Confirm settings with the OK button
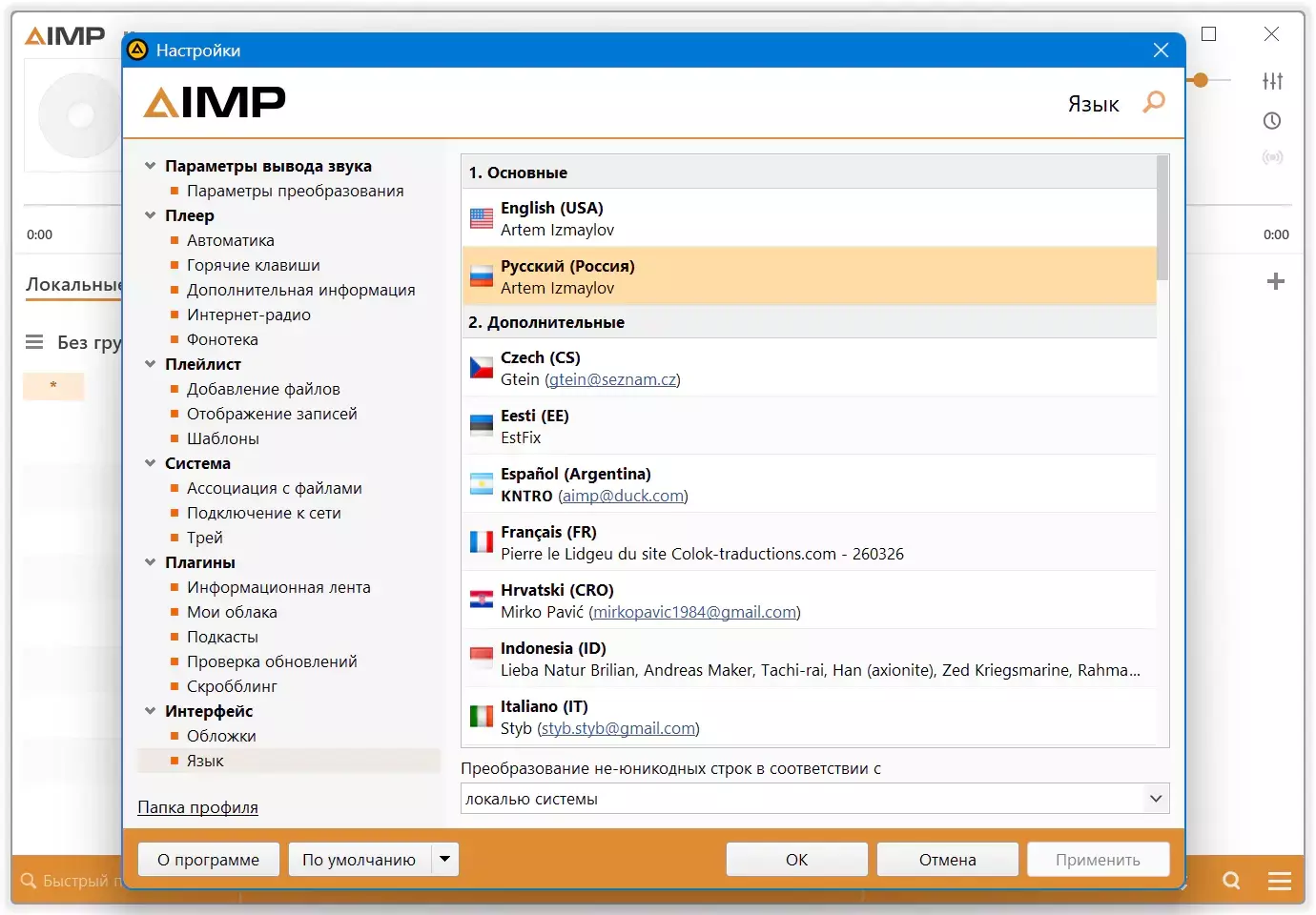Viewport: 1316px width, 915px height. click(797, 859)
